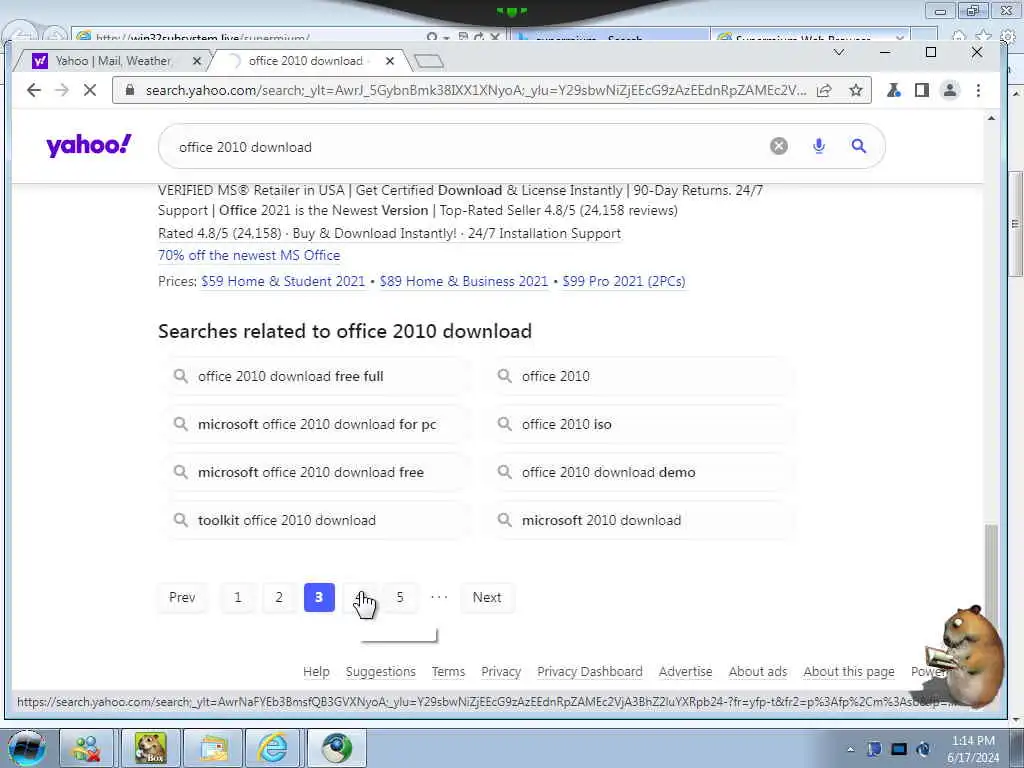1024x768 pixels.
Task: Open $89 Home & Business 2021 link
Action: [x=464, y=281]
